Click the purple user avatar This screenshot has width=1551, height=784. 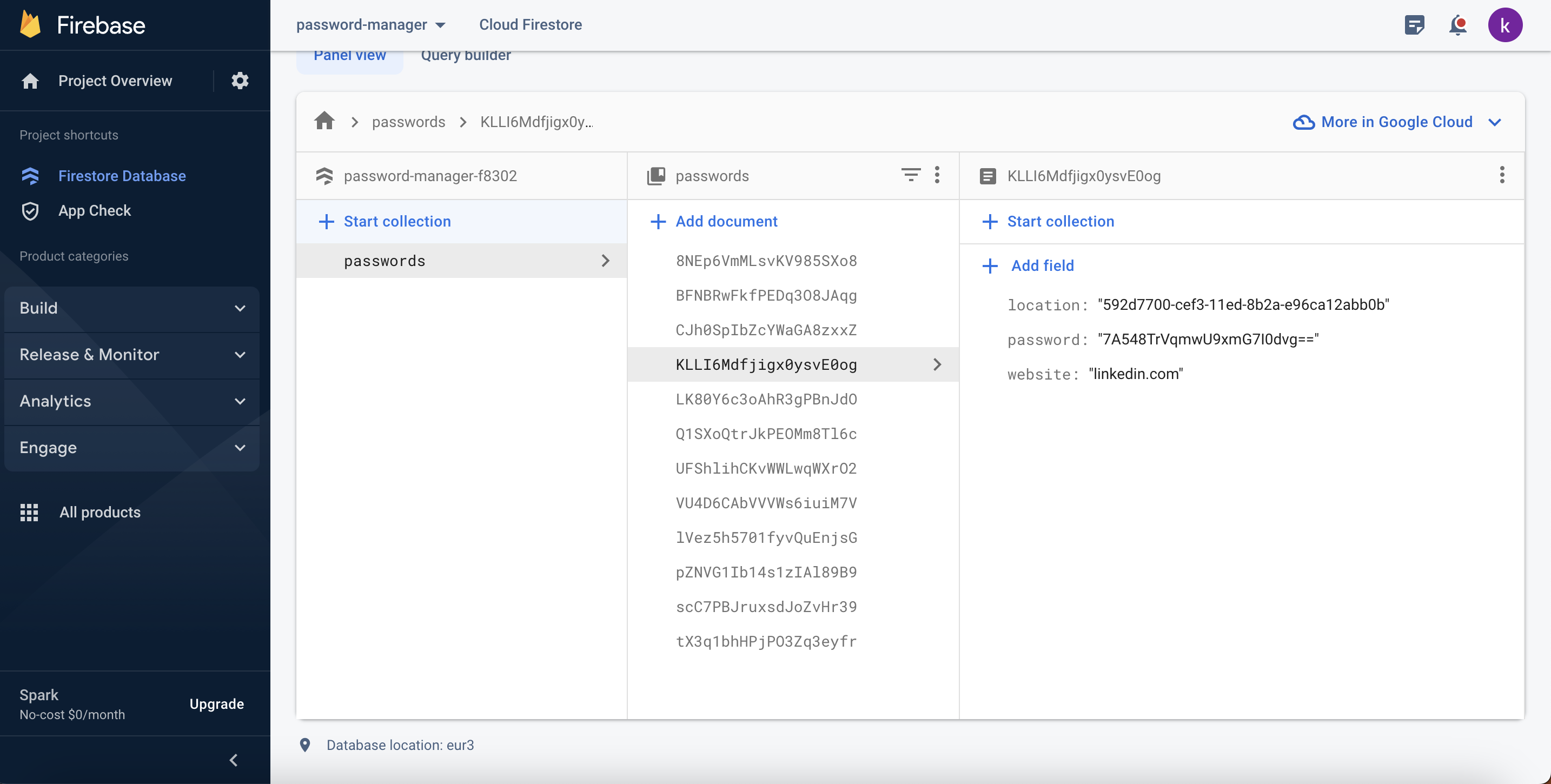tap(1504, 25)
